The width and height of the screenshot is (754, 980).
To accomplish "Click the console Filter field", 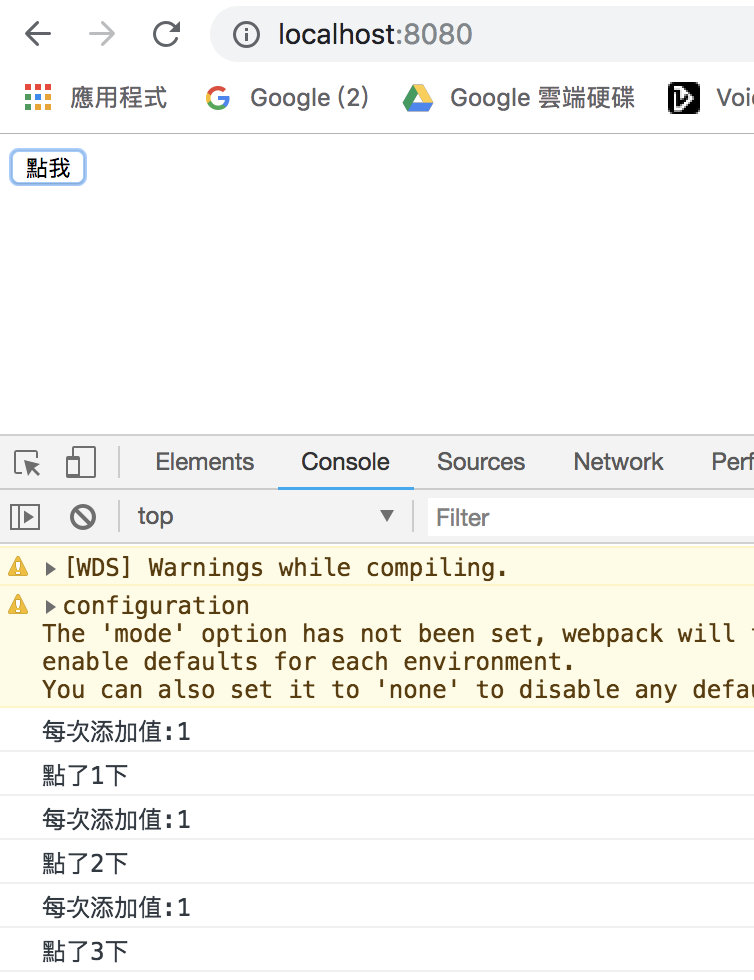I will (591, 517).
